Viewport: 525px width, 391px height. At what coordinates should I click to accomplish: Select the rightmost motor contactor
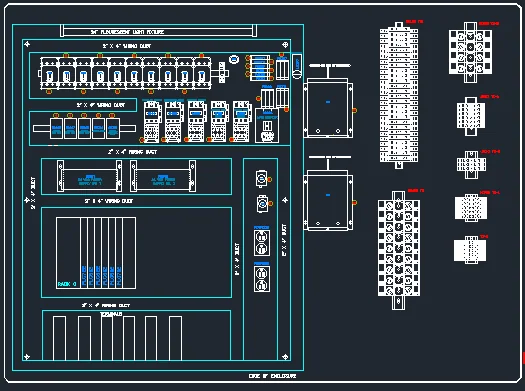point(242,122)
